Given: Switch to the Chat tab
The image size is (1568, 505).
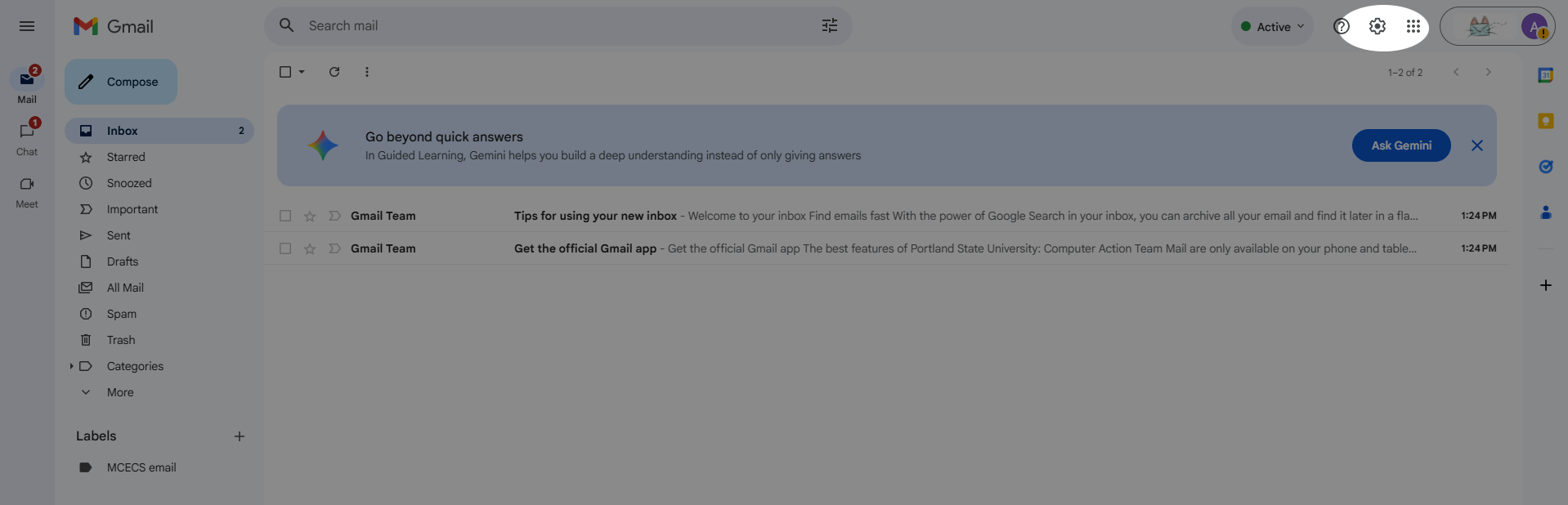Looking at the screenshot, I should [27, 138].
